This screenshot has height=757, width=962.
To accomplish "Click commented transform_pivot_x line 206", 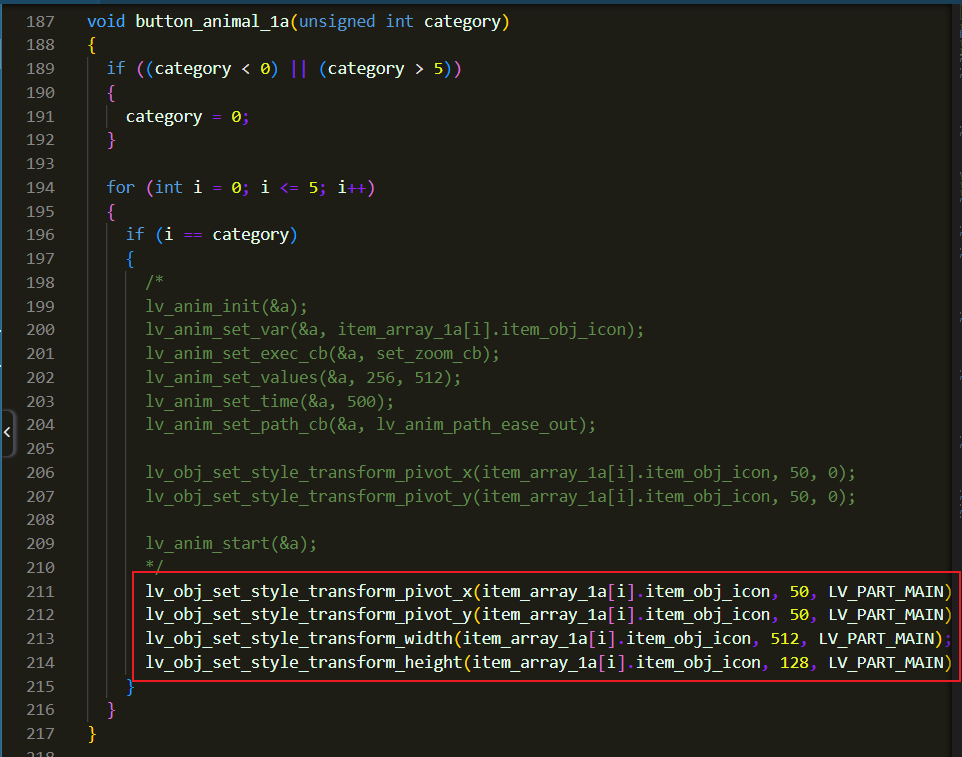I will pos(500,473).
